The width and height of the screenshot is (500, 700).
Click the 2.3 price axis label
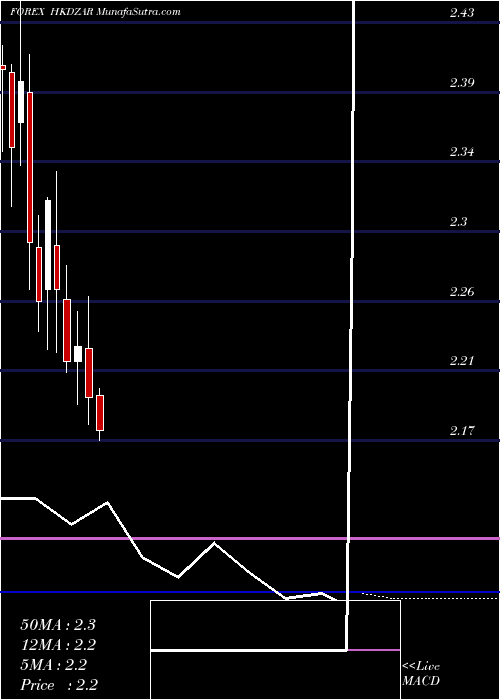pos(458,221)
